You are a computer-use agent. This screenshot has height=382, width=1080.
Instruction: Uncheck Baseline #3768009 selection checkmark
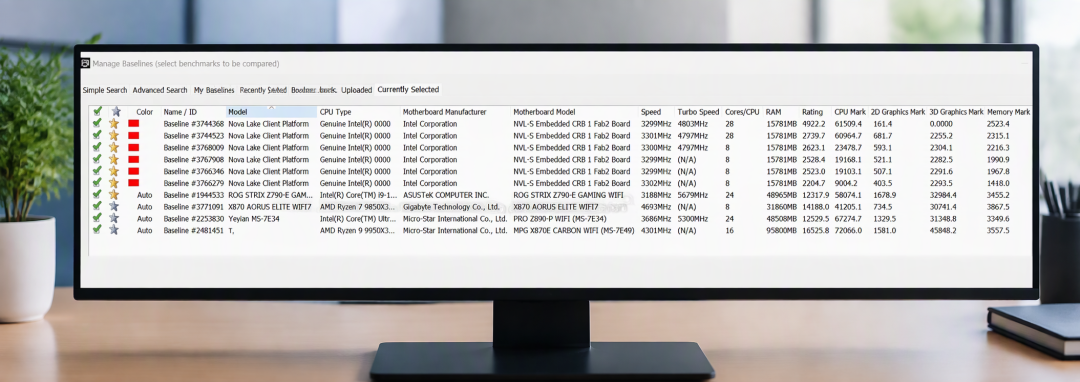[x=97, y=147]
